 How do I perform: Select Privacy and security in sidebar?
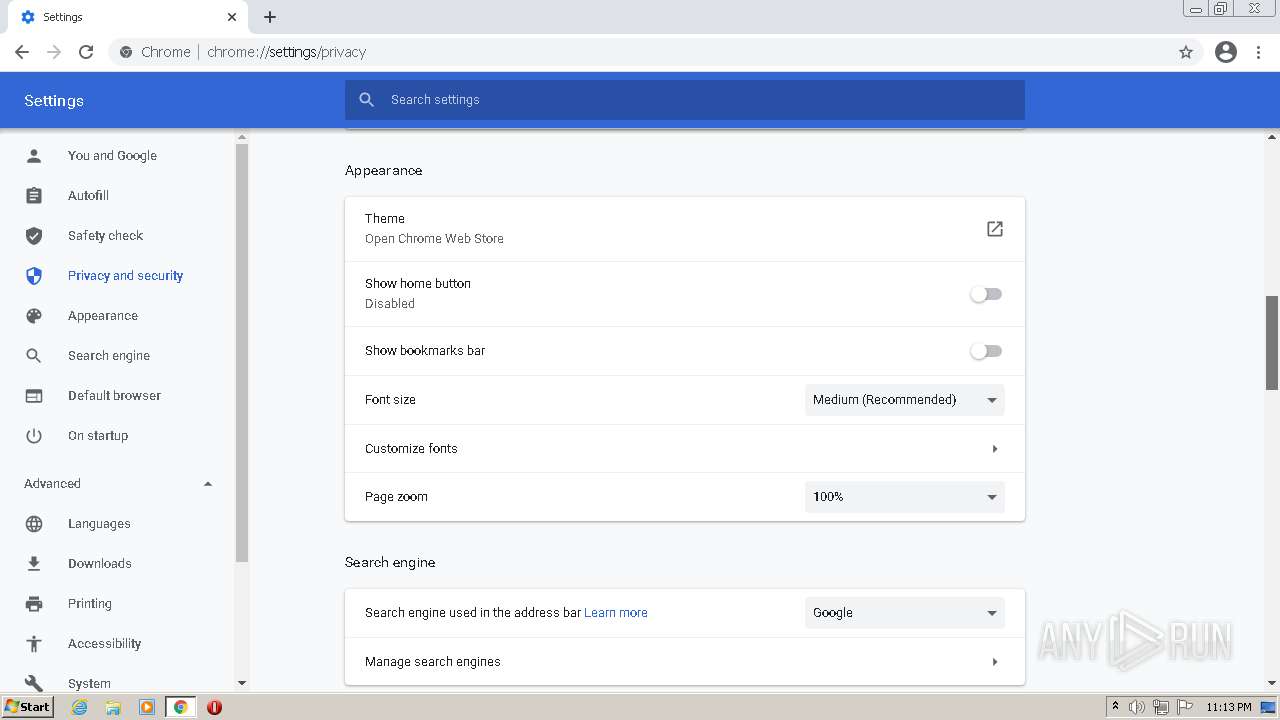point(125,276)
